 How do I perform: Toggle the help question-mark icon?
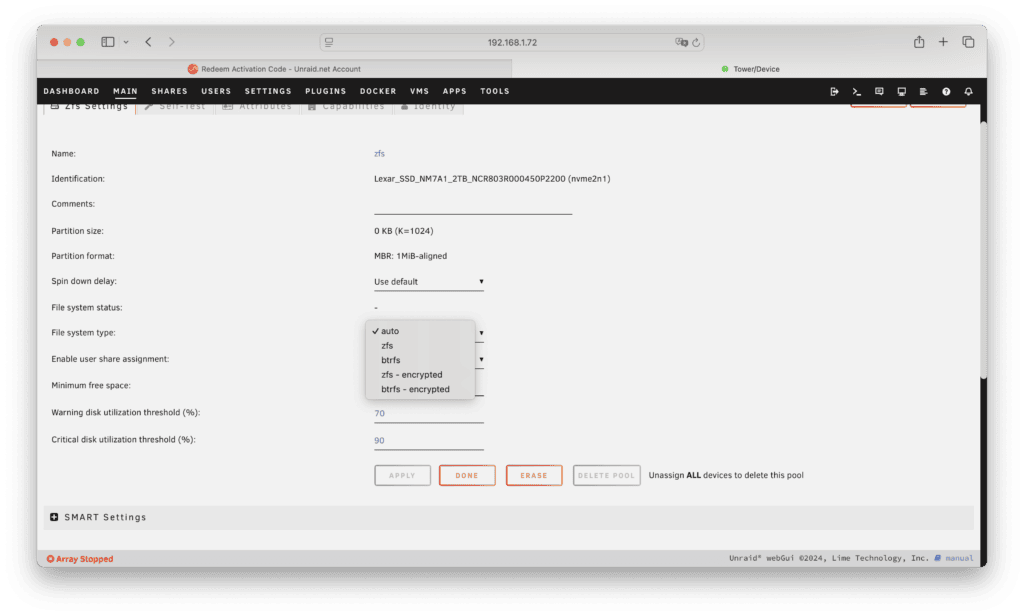coord(946,91)
